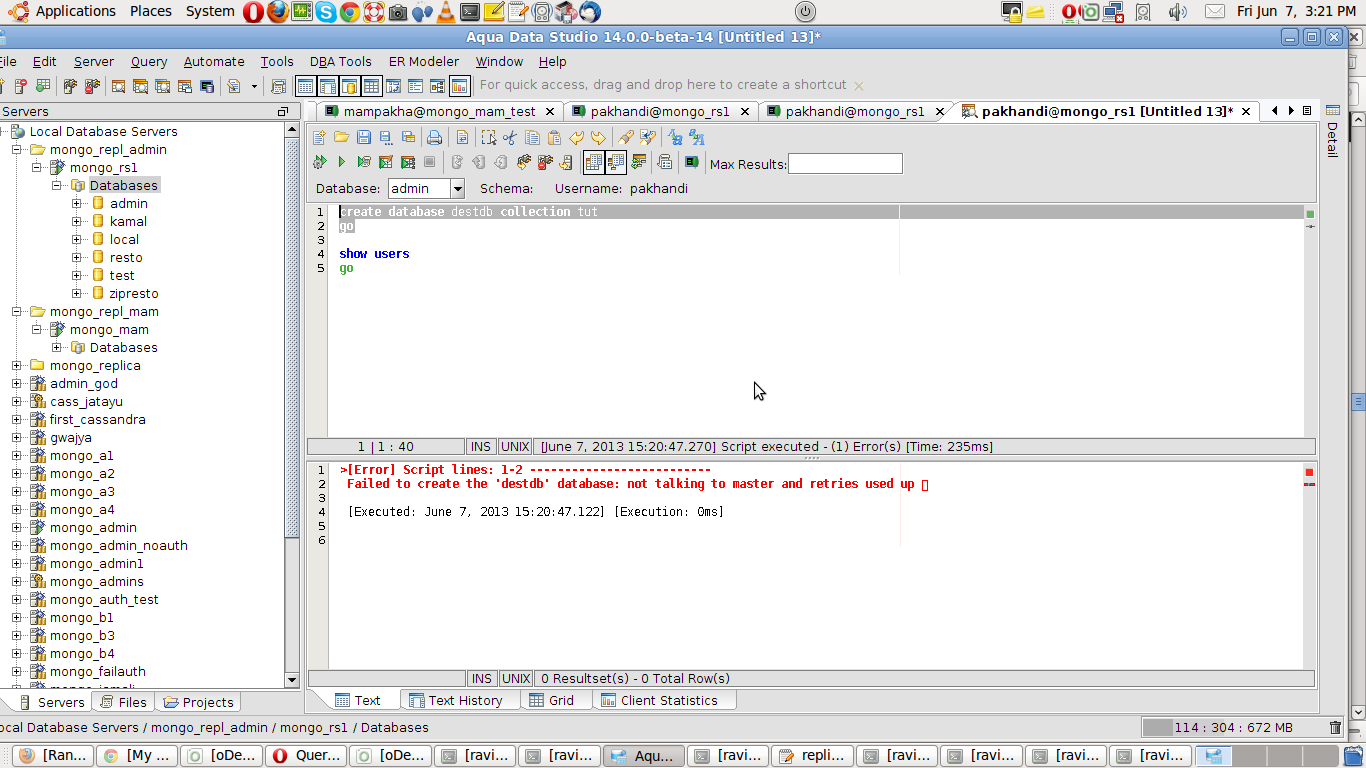The width and height of the screenshot is (1366, 768).
Task: Cut selection with the scissors icon
Action: click(510, 138)
